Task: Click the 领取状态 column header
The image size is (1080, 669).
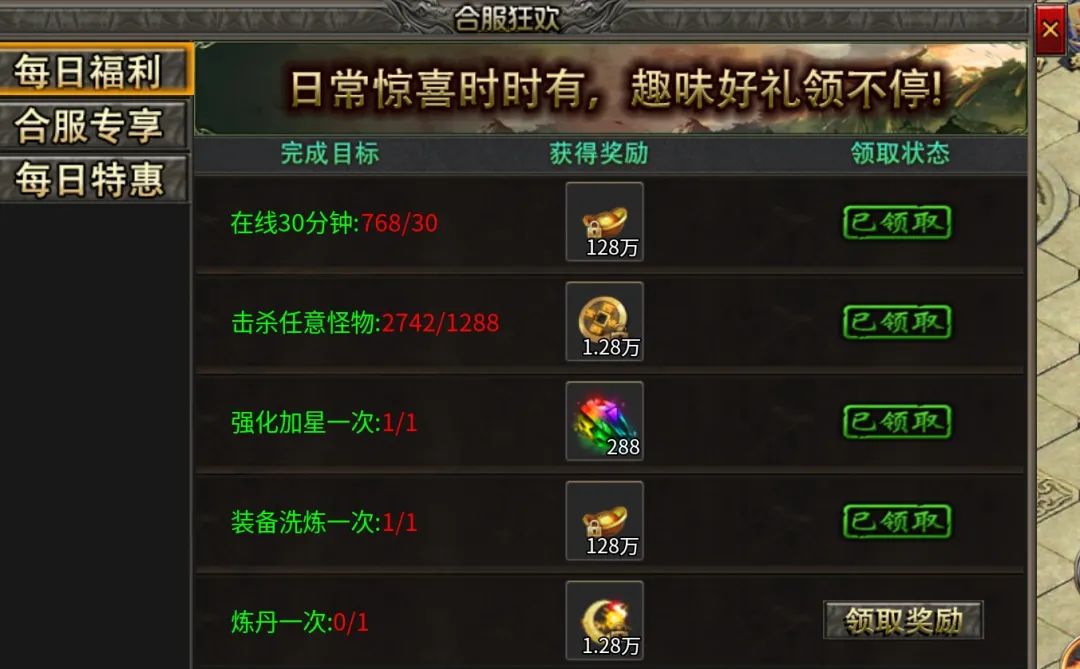Action: [x=900, y=153]
